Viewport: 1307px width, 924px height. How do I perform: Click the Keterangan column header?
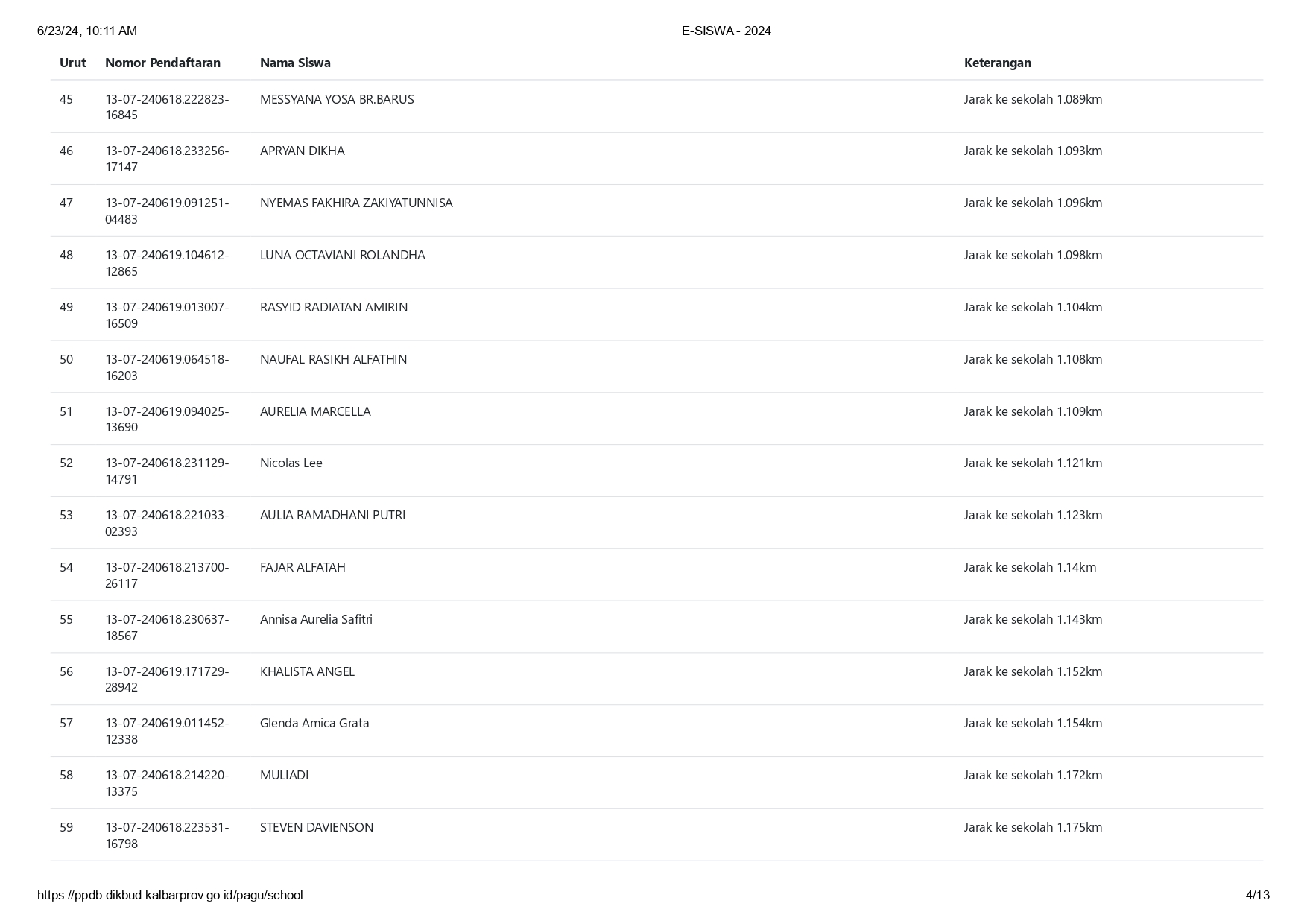997,63
